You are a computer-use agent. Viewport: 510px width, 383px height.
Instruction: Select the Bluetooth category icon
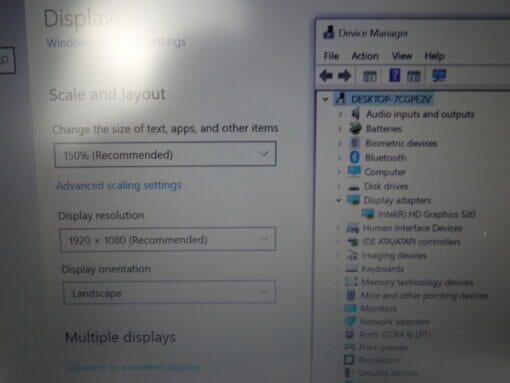pos(355,157)
